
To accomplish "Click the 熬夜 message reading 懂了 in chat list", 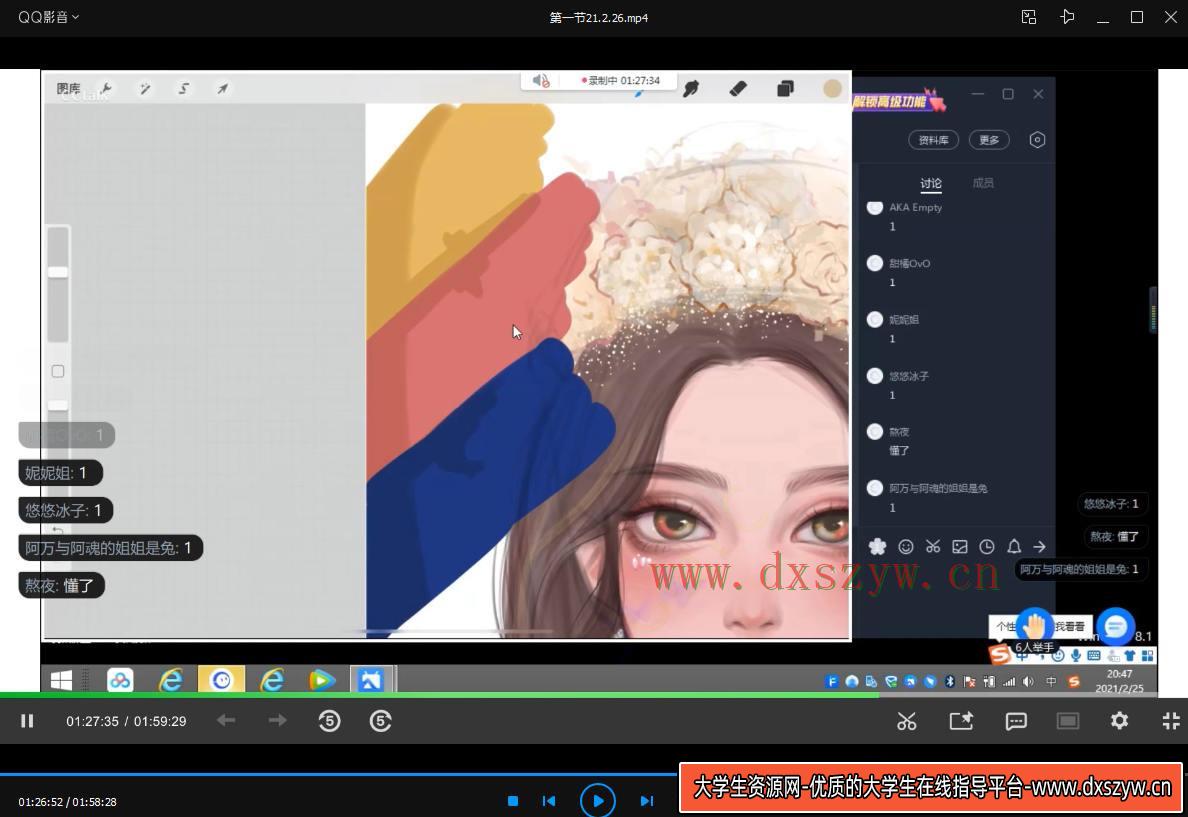I will (899, 450).
